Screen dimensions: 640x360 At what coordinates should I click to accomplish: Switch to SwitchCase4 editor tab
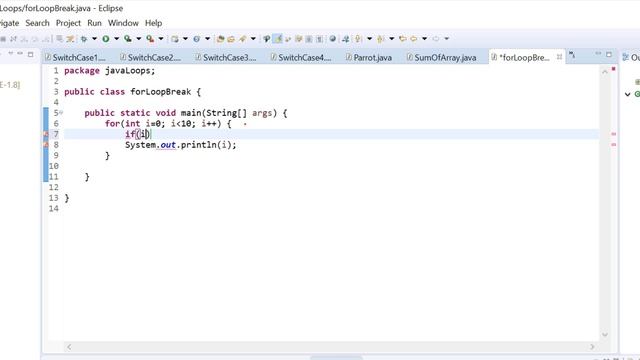coord(301,58)
